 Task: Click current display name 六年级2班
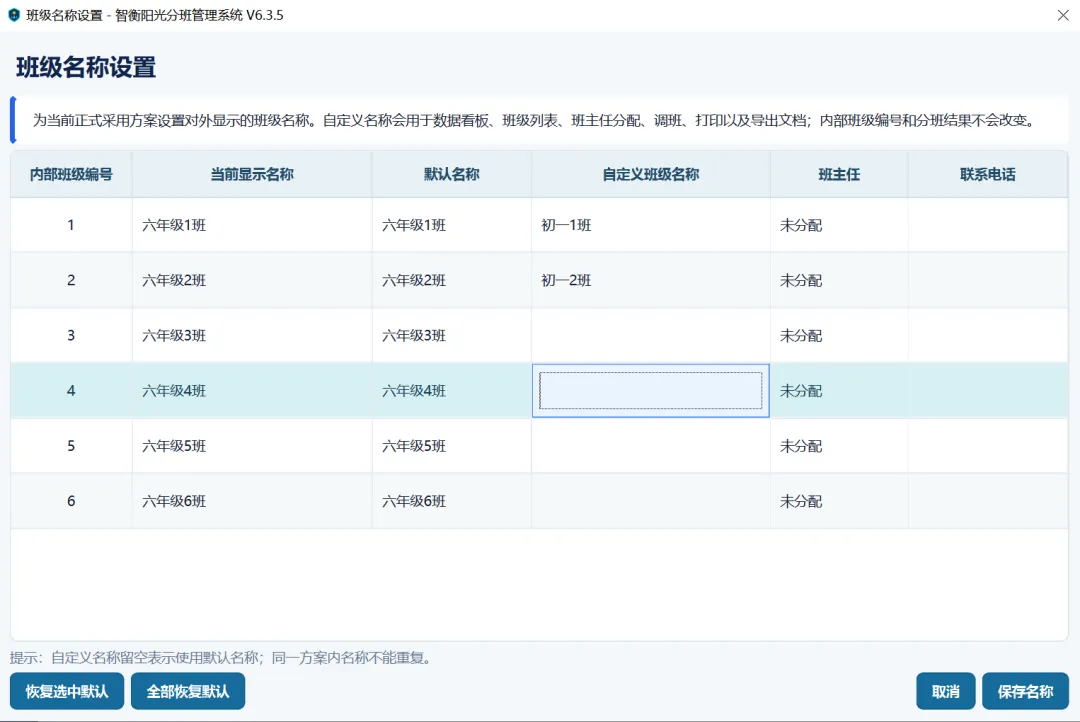252,280
